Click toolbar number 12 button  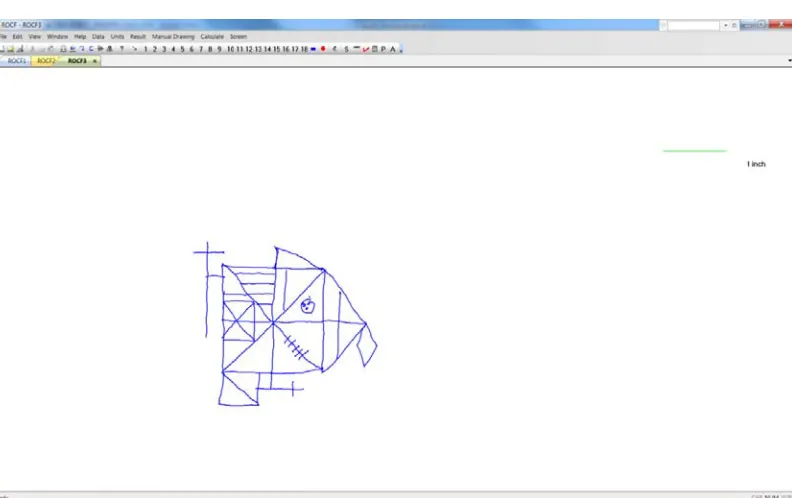coord(249,49)
